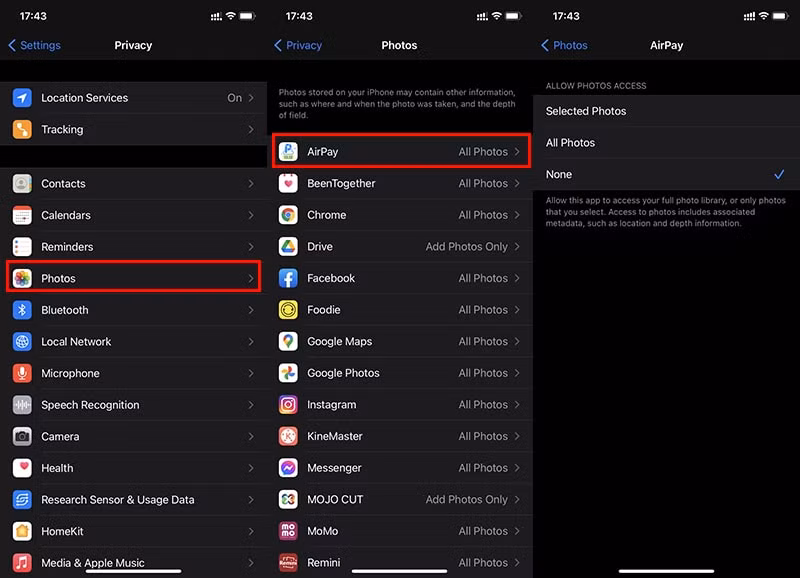Tap the Reminders icon
Viewport: 800px width, 578px height.
click(x=22, y=247)
